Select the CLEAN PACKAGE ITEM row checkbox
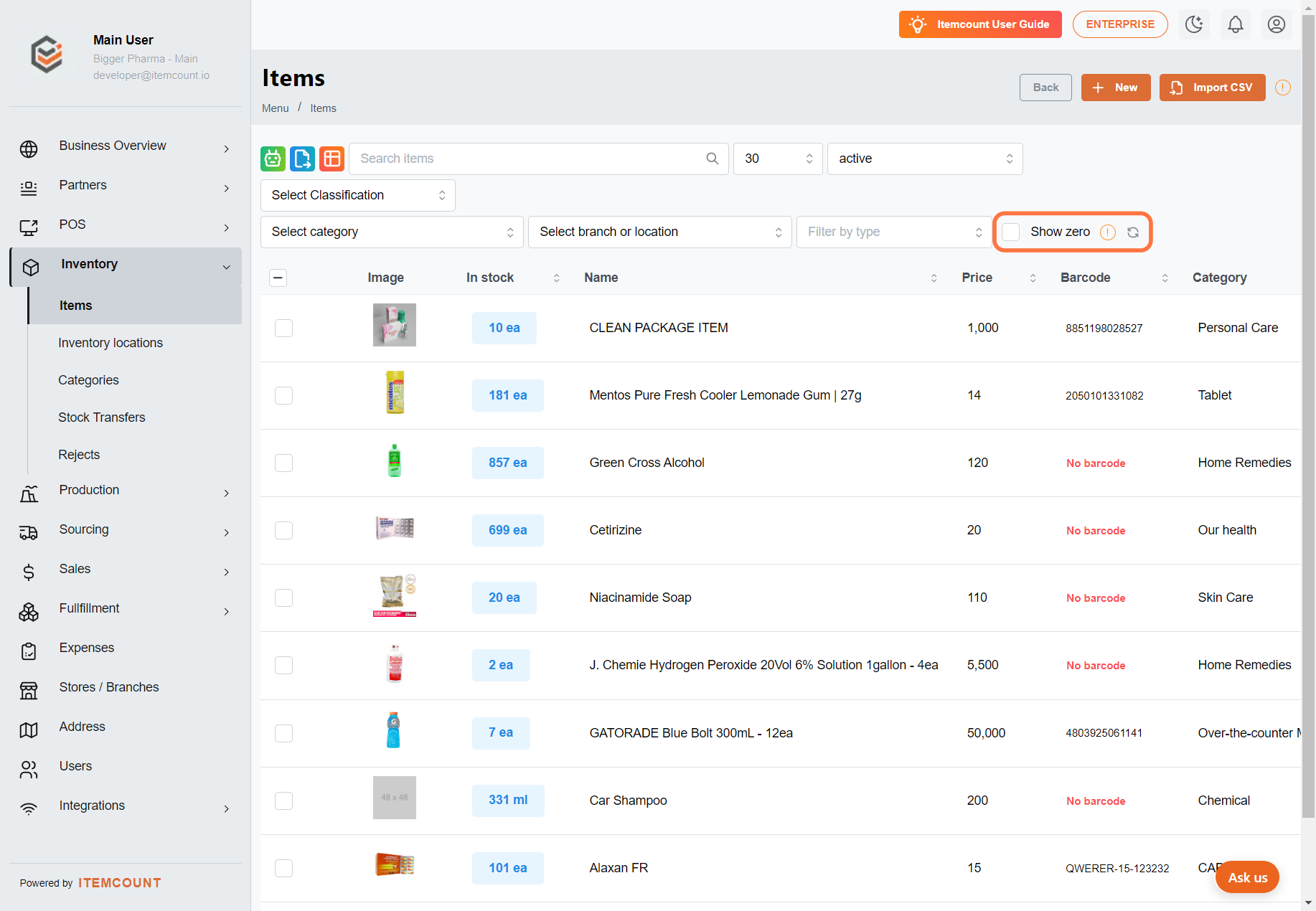This screenshot has width=1316, height=911. 284,328
